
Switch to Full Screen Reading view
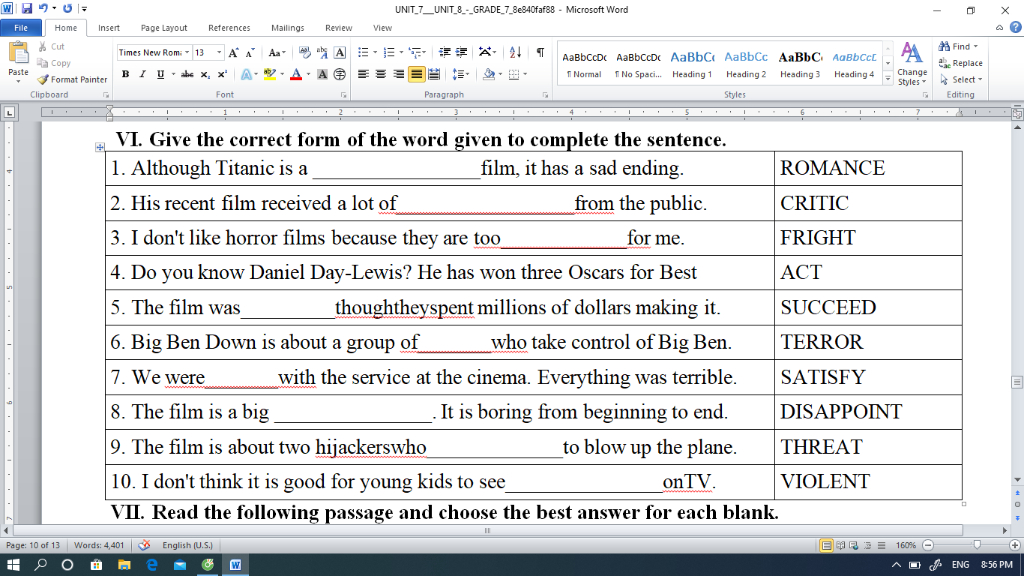tap(840, 545)
